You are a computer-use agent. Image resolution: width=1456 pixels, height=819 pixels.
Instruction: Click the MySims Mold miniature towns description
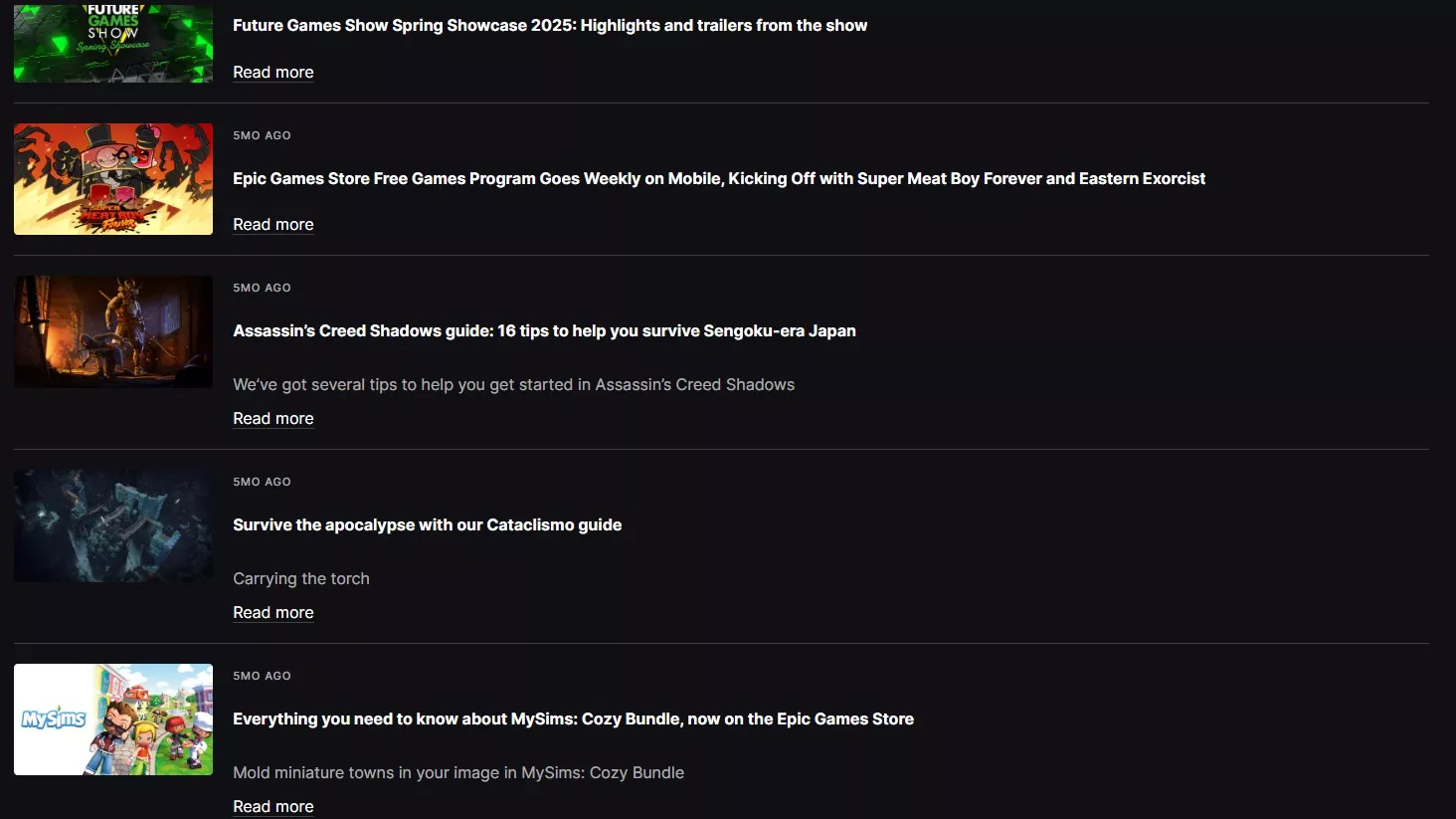tap(458, 772)
